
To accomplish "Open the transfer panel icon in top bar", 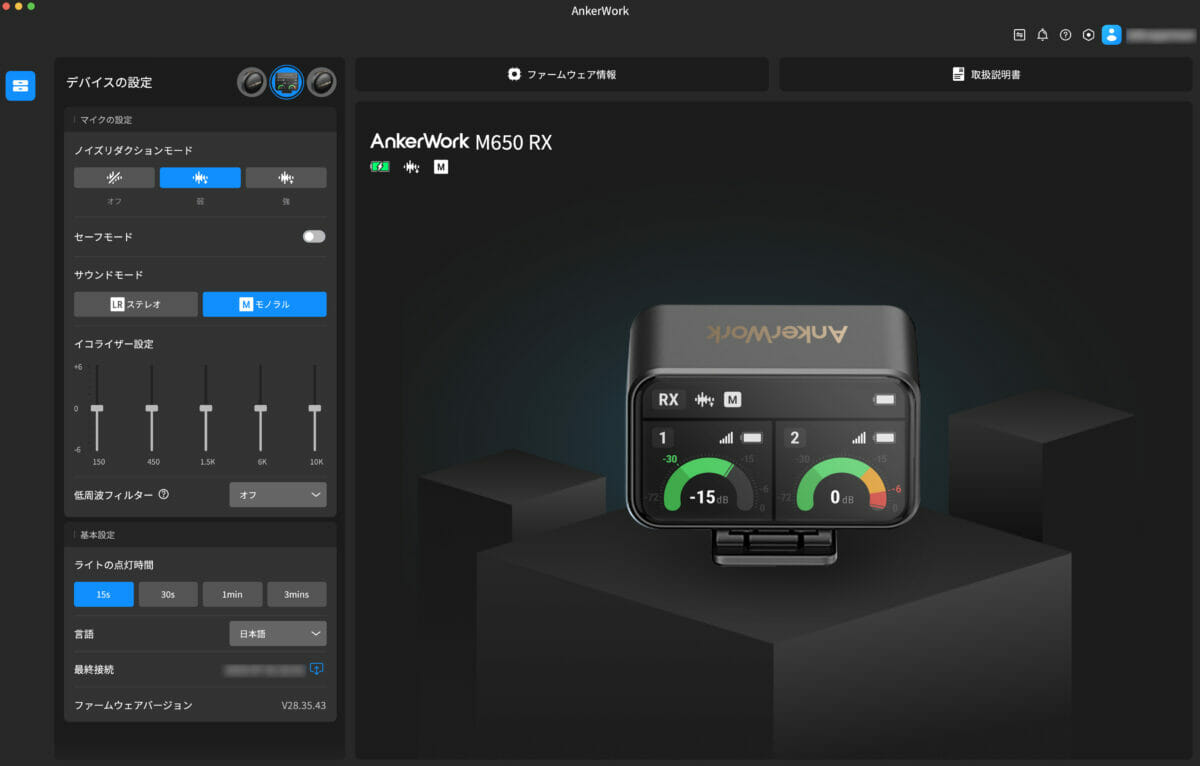I will point(1019,35).
